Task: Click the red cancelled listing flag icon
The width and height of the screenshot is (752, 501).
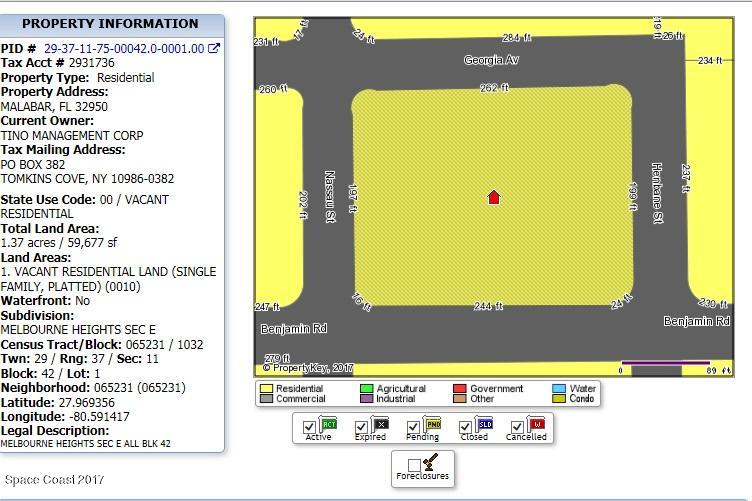Action: [536, 423]
